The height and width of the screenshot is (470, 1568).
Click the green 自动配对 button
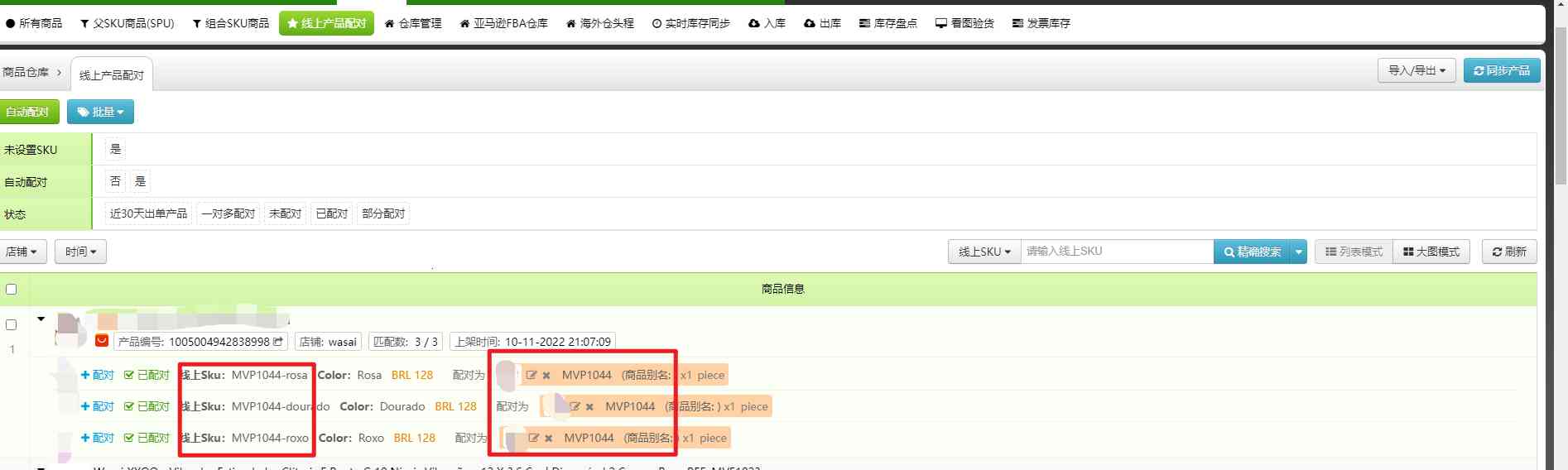coord(27,112)
